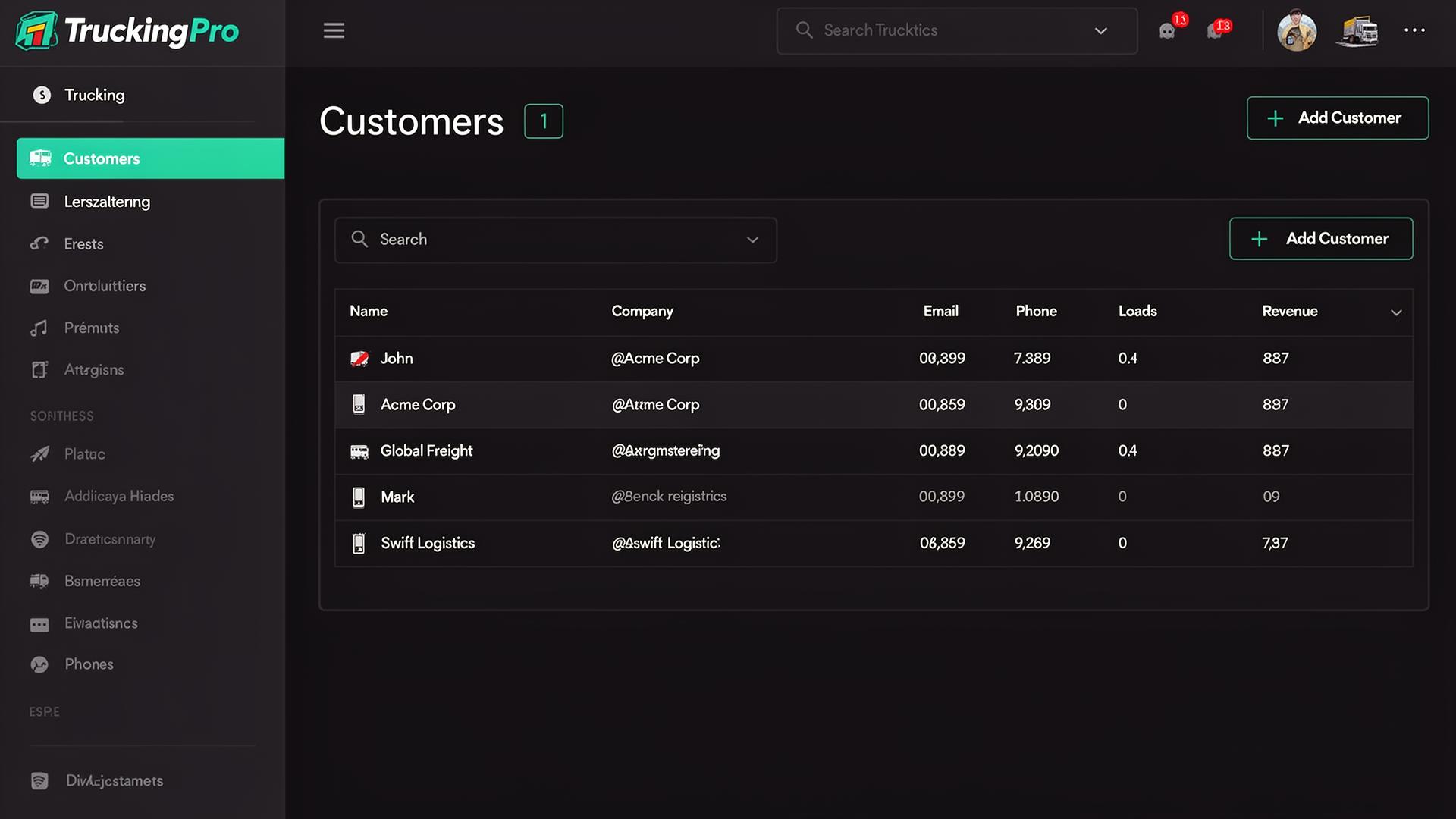Open the John customer row
Image resolution: width=1456 pixels, height=819 pixels.
[874, 359]
